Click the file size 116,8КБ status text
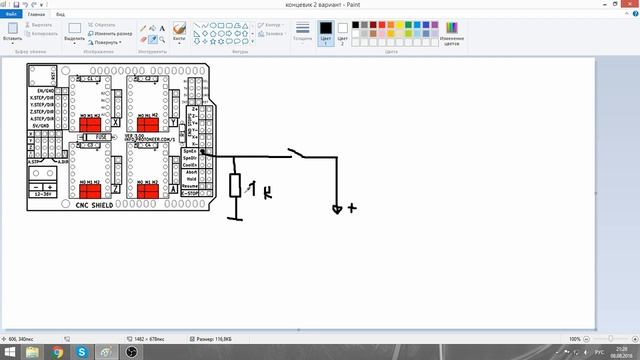Screen dimensions: 640x360 [214, 339]
